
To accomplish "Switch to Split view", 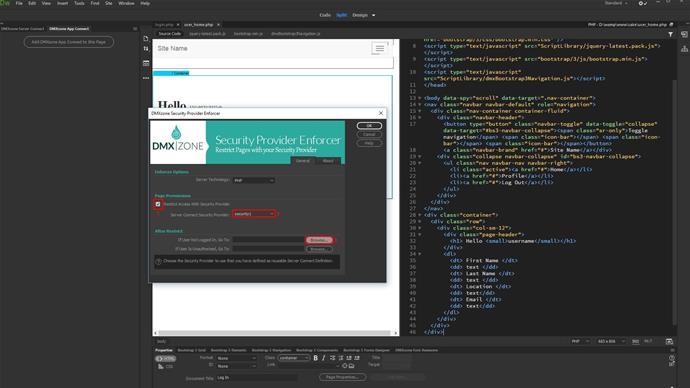I will click(x=341, y=15).
